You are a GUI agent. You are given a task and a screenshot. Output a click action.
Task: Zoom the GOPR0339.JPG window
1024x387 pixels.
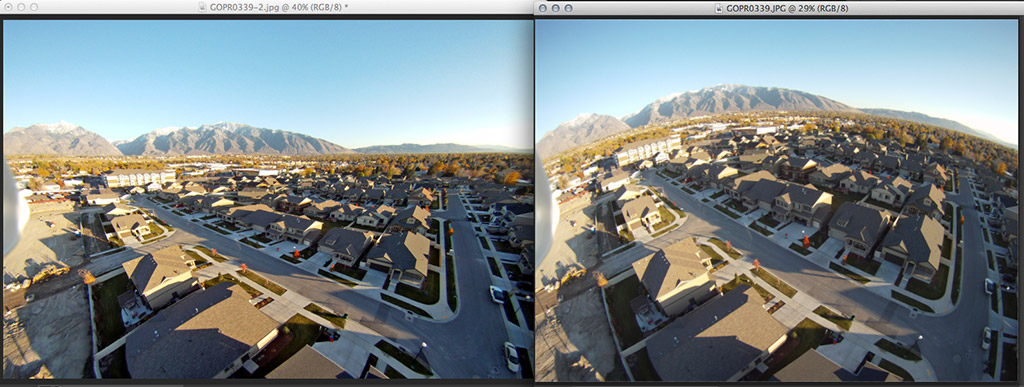568,8
